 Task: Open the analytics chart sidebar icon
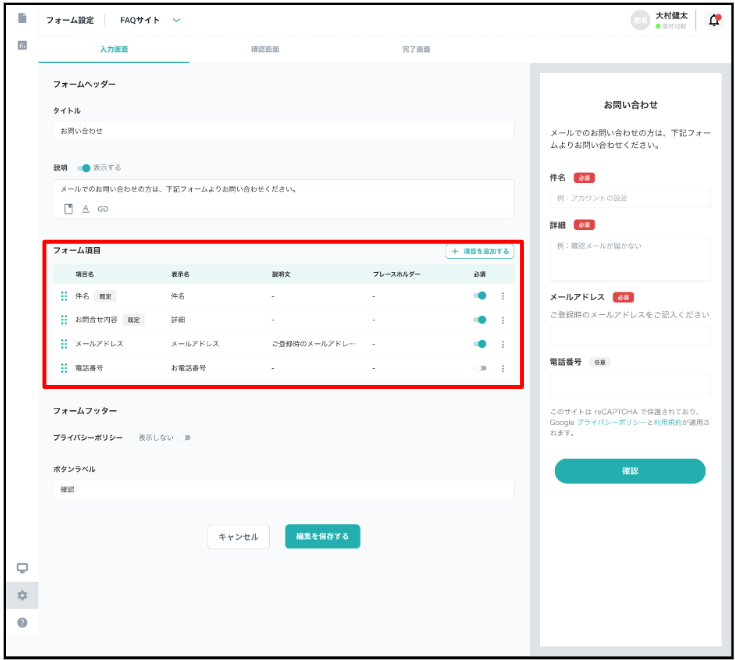22,45
